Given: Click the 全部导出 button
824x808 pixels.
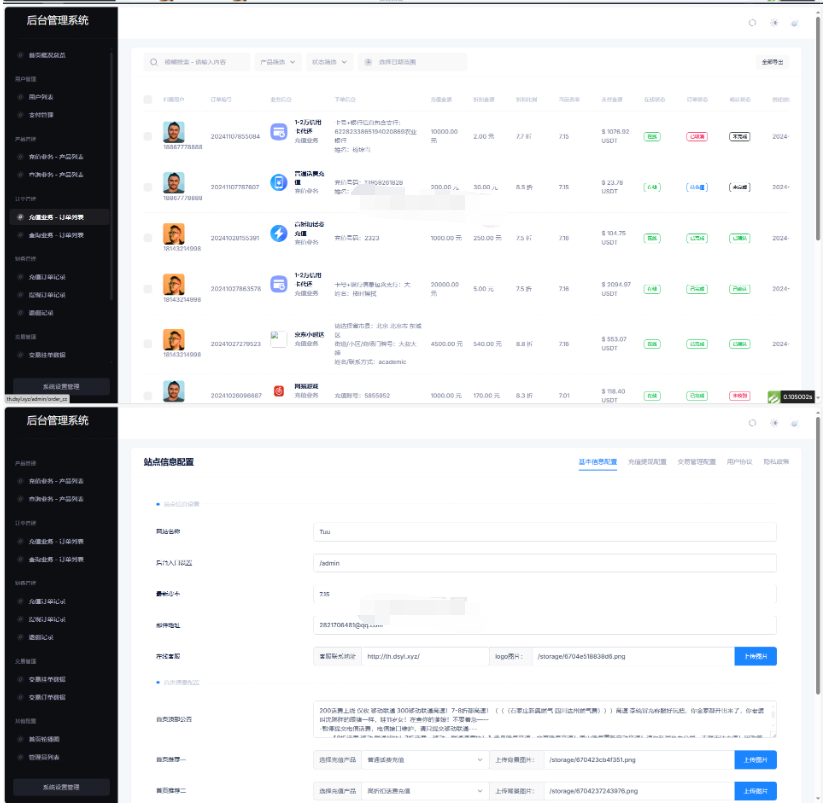Looking at the screenshot, I should (773, 62).
